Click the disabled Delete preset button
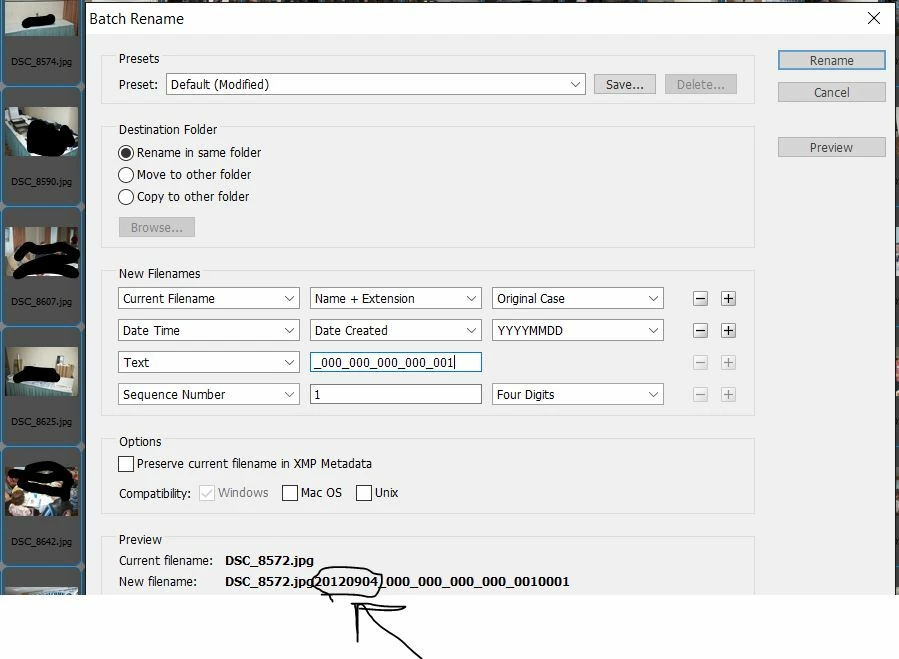899x659 pixels. click(x=701, y=84)
